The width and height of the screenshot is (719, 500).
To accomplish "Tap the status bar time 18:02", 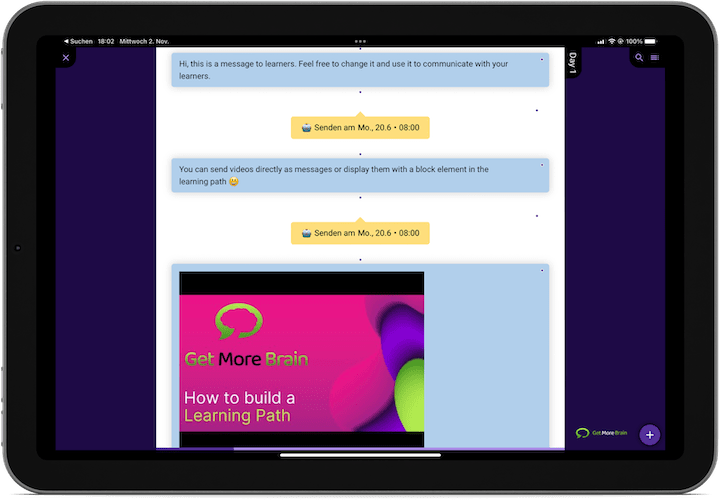I will (106, 41).
